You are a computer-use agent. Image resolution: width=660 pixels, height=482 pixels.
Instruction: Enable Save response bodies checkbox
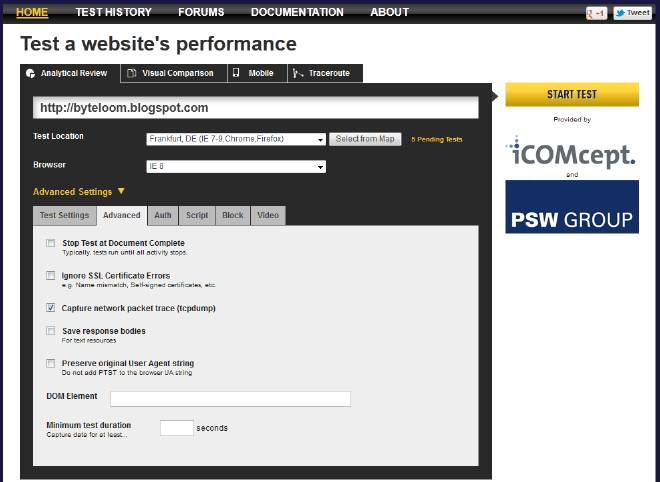tap(51, 330)
